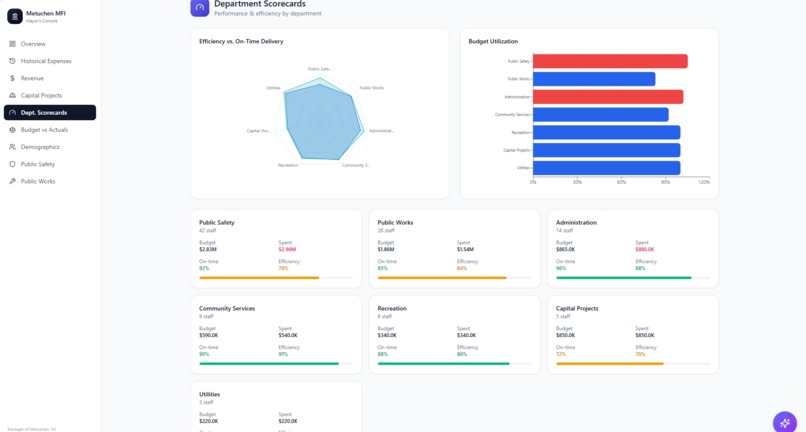Click the 120% axis label
Viewport: 806px width, 432px height.
click(704, 182)
